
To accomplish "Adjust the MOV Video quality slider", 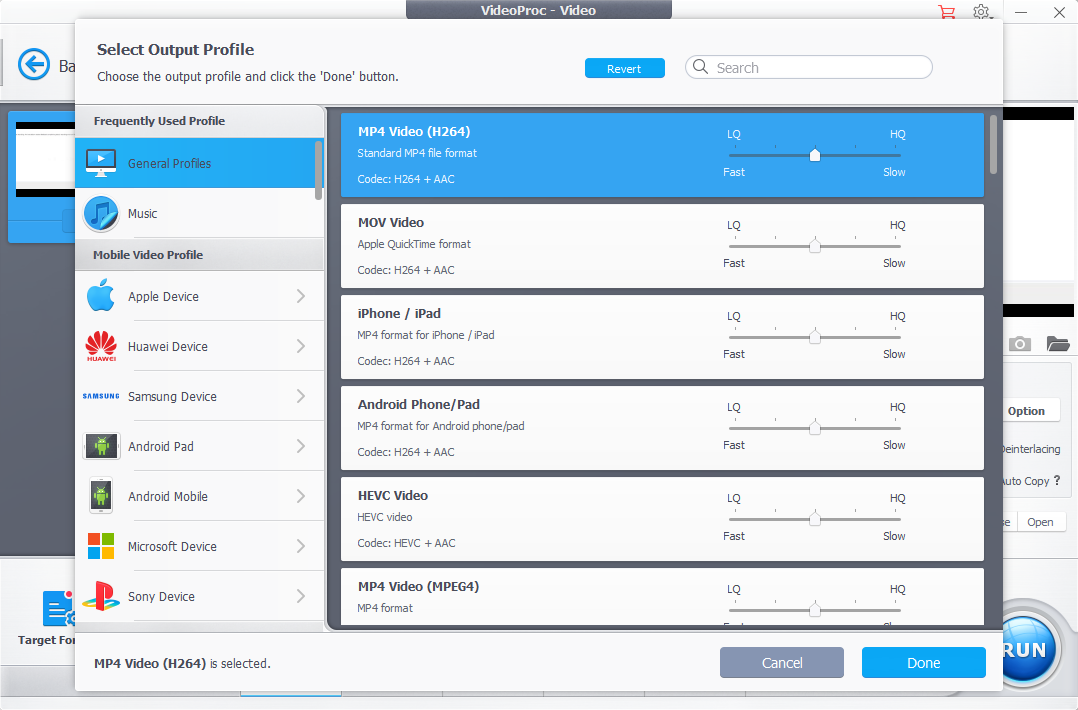I will [x=814, y=246].
